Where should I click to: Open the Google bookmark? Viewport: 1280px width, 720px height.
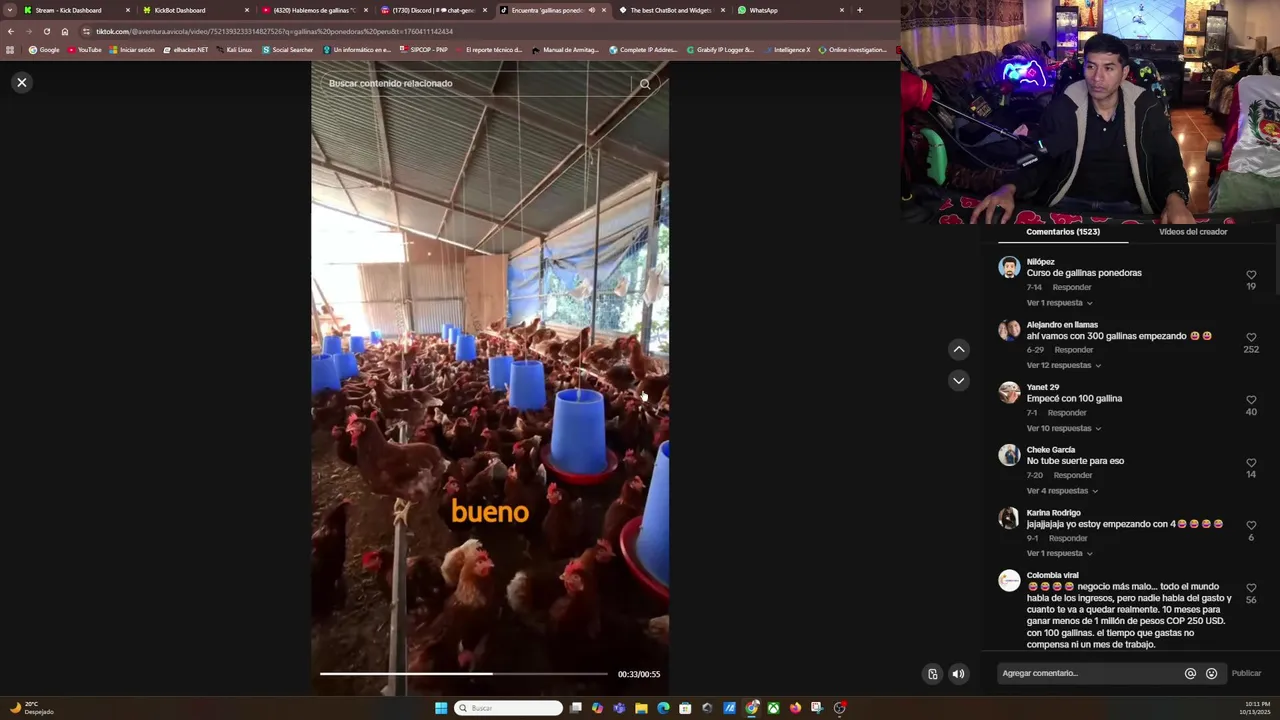pos(44,50)
